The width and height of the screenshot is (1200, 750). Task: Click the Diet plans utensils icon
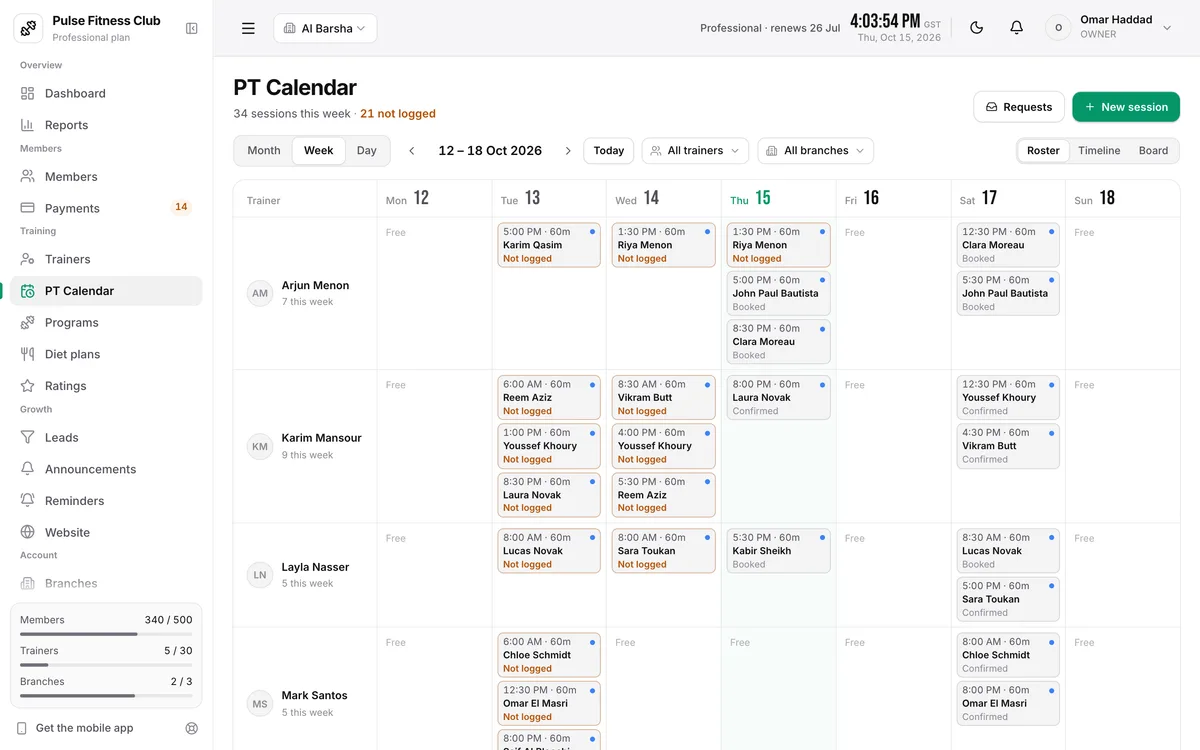click(x=28, y=354)
